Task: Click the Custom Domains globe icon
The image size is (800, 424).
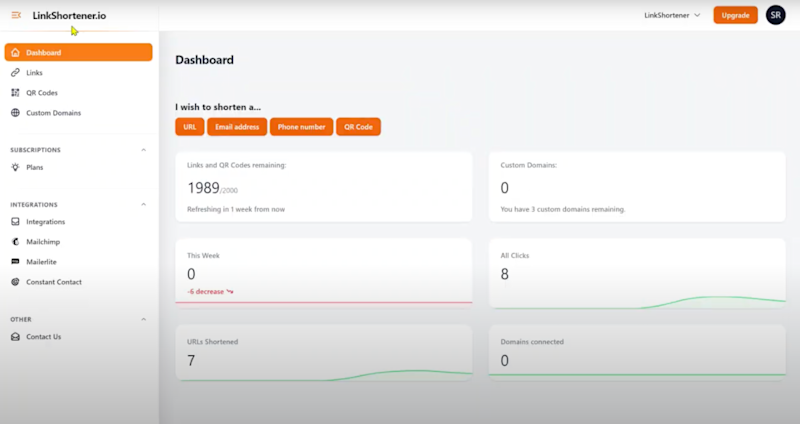Action: [x=15, y=113]
